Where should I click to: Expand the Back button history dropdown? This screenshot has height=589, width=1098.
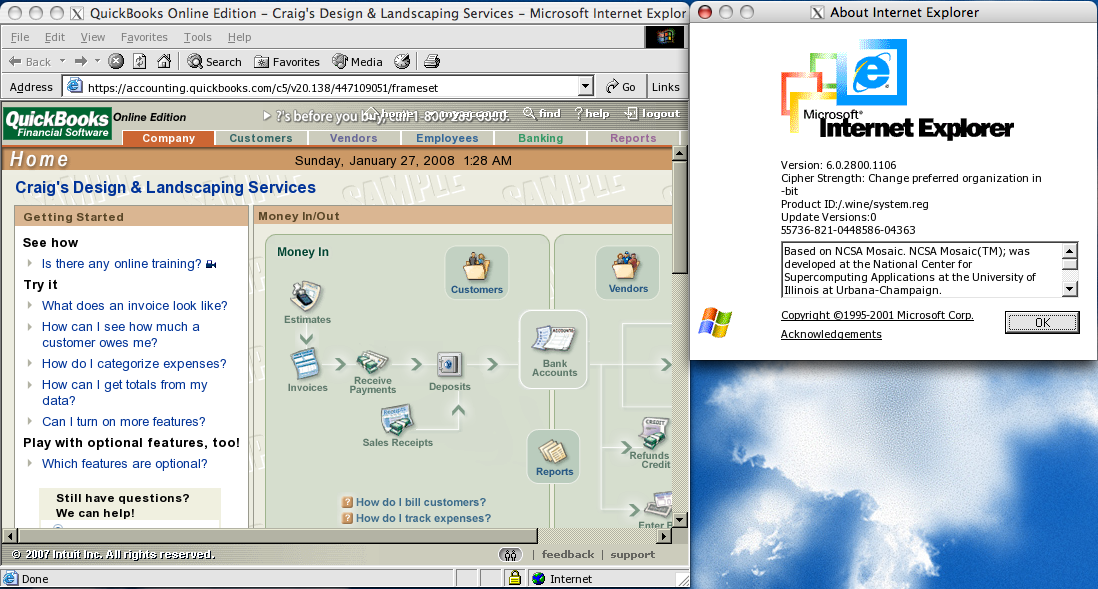tap(62, 61)
